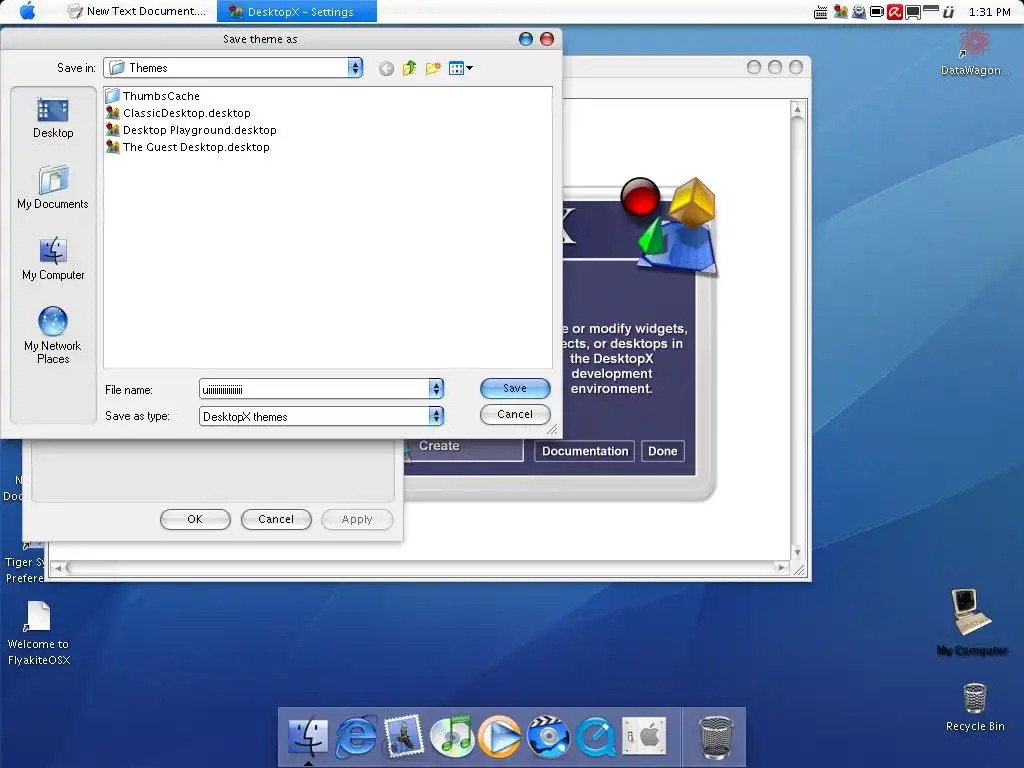Click the keyboard tray icon
The width and height of the screenshot is (1024, 768).
[821, 12]
